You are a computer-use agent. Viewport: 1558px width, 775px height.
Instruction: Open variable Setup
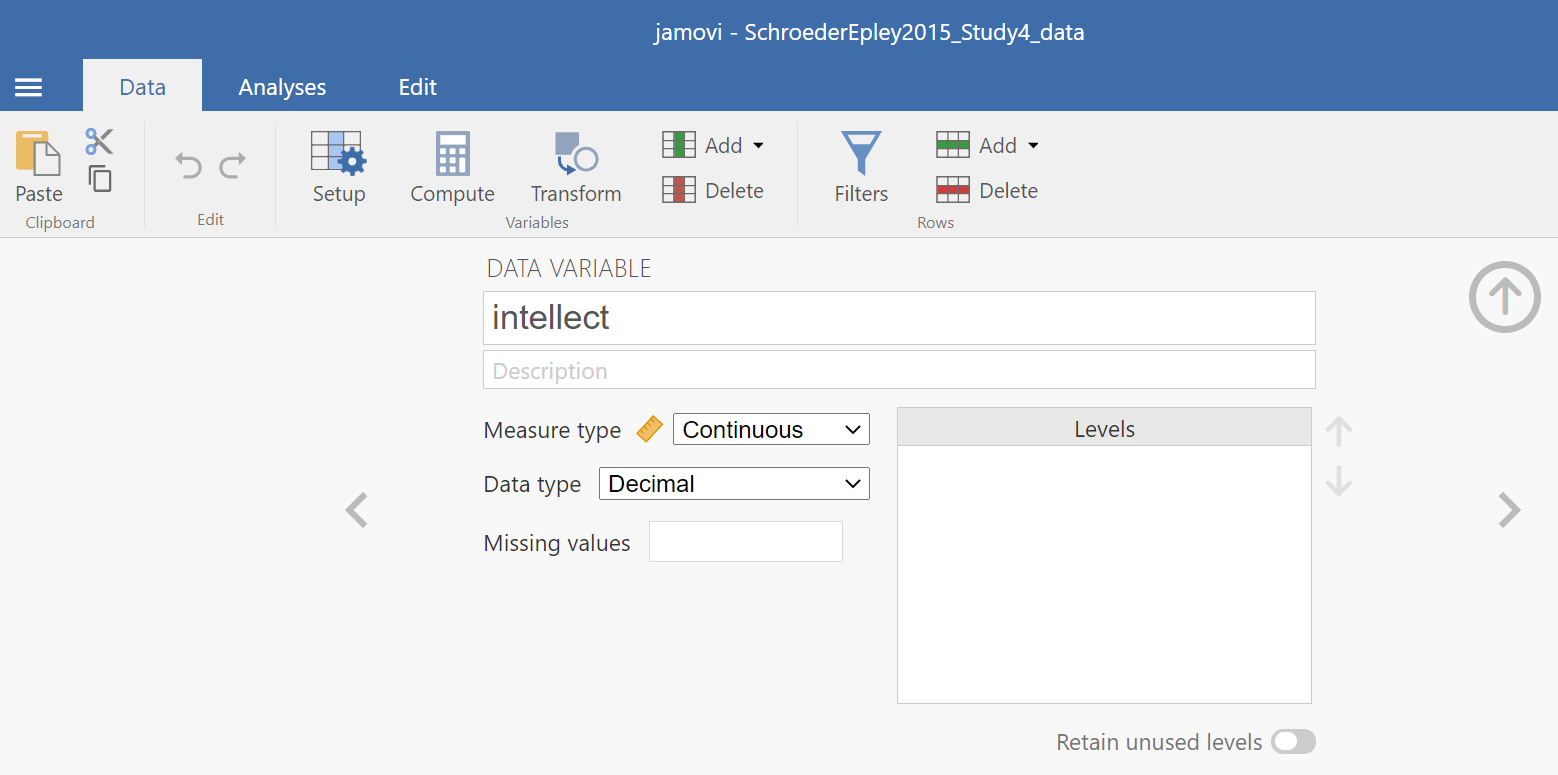pos(338,167)
